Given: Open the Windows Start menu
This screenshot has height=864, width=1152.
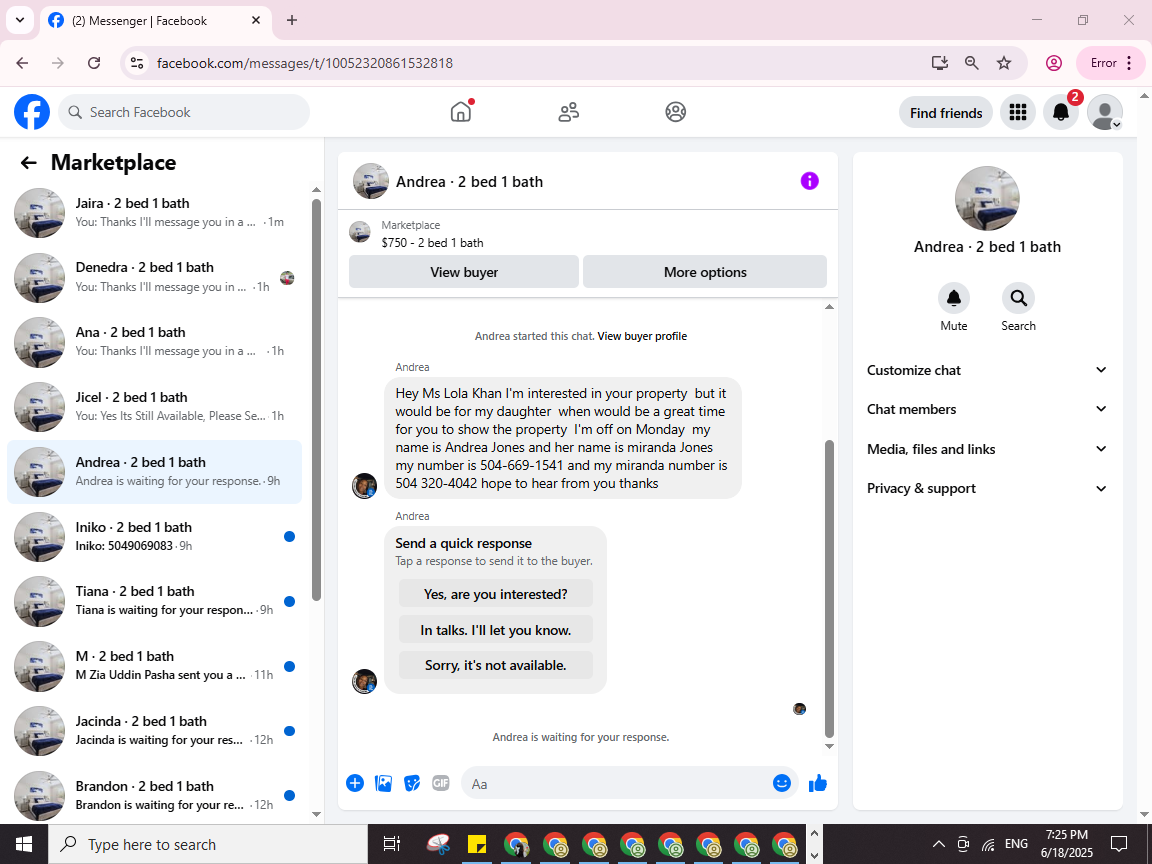Looking at the screenshot, I should point(24,844).
